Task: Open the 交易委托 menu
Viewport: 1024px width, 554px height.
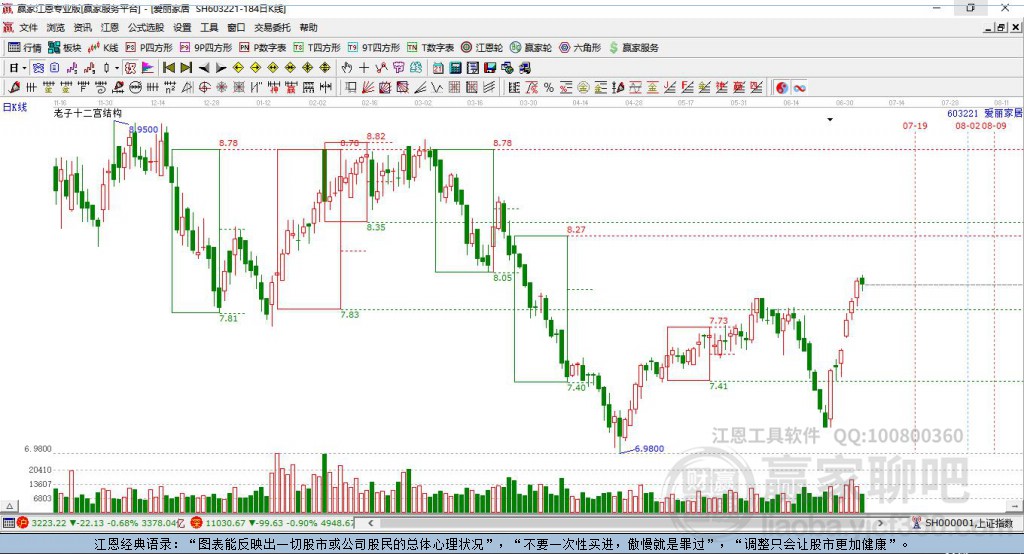Action: [272, 27]
